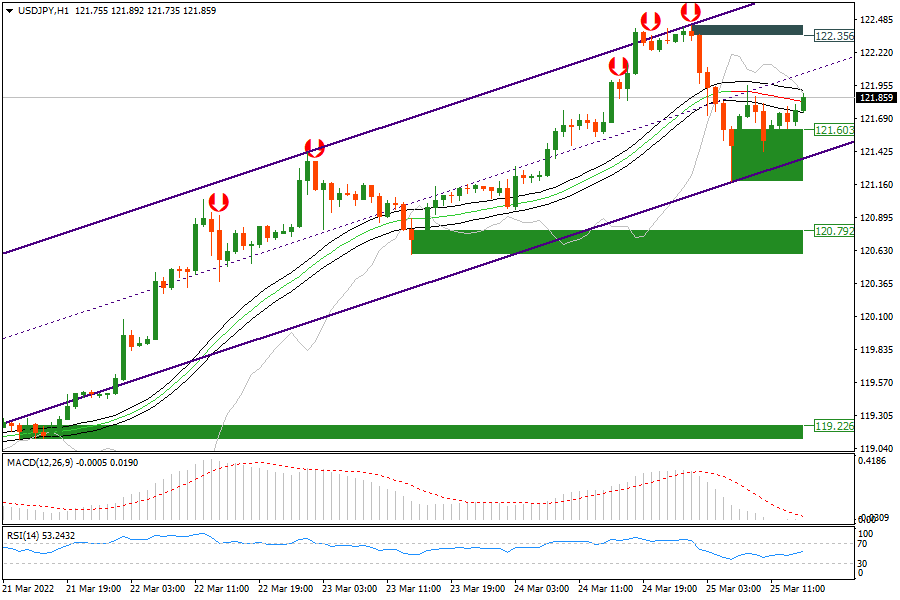Select red arrow marker touching upper channel near 22 Mar 19:00
Image resolution: width=900 pixels, height=600 pixels.
tap(314, 149)
